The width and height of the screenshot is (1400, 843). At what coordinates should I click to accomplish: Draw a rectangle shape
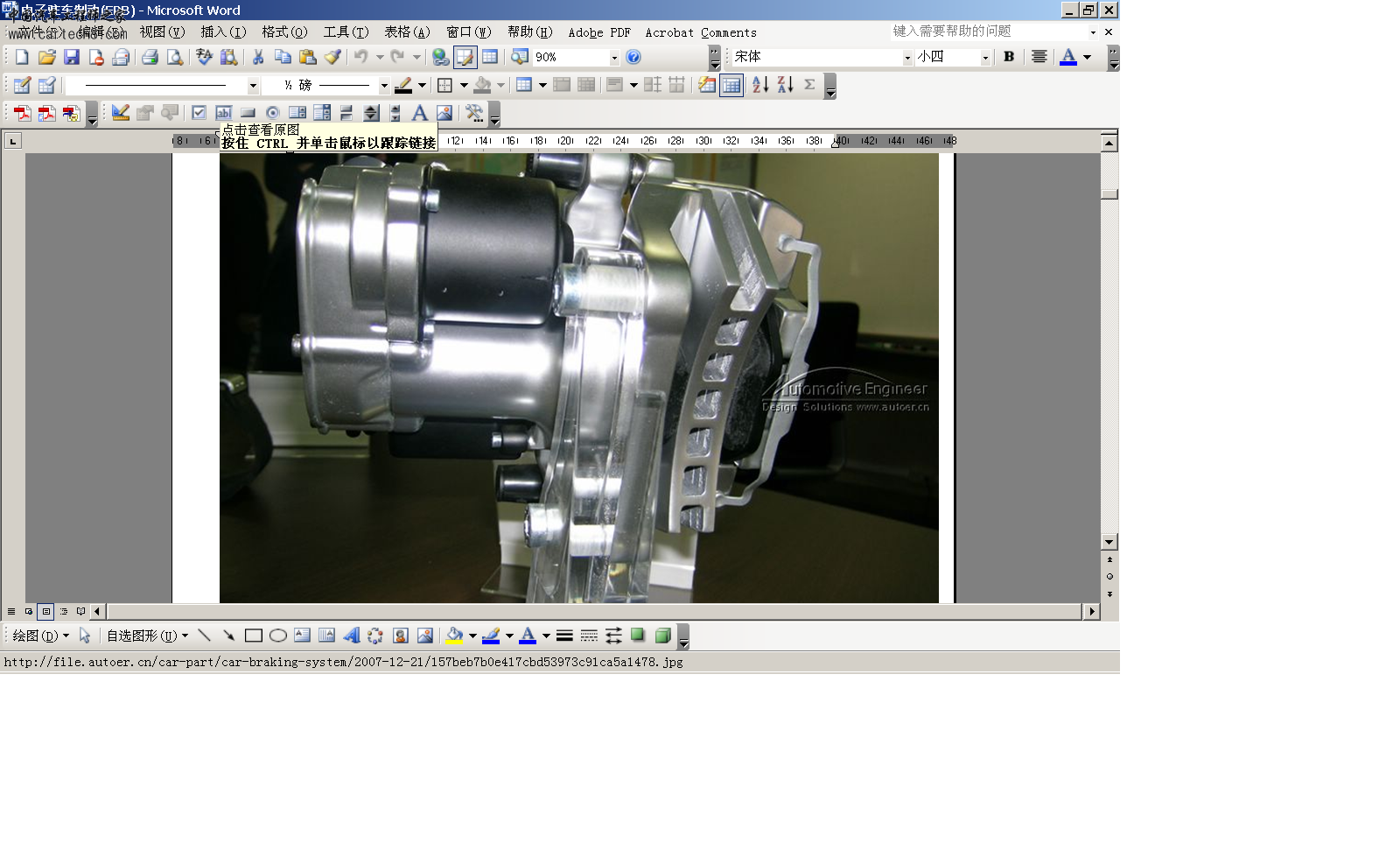[x=254, y=636]
